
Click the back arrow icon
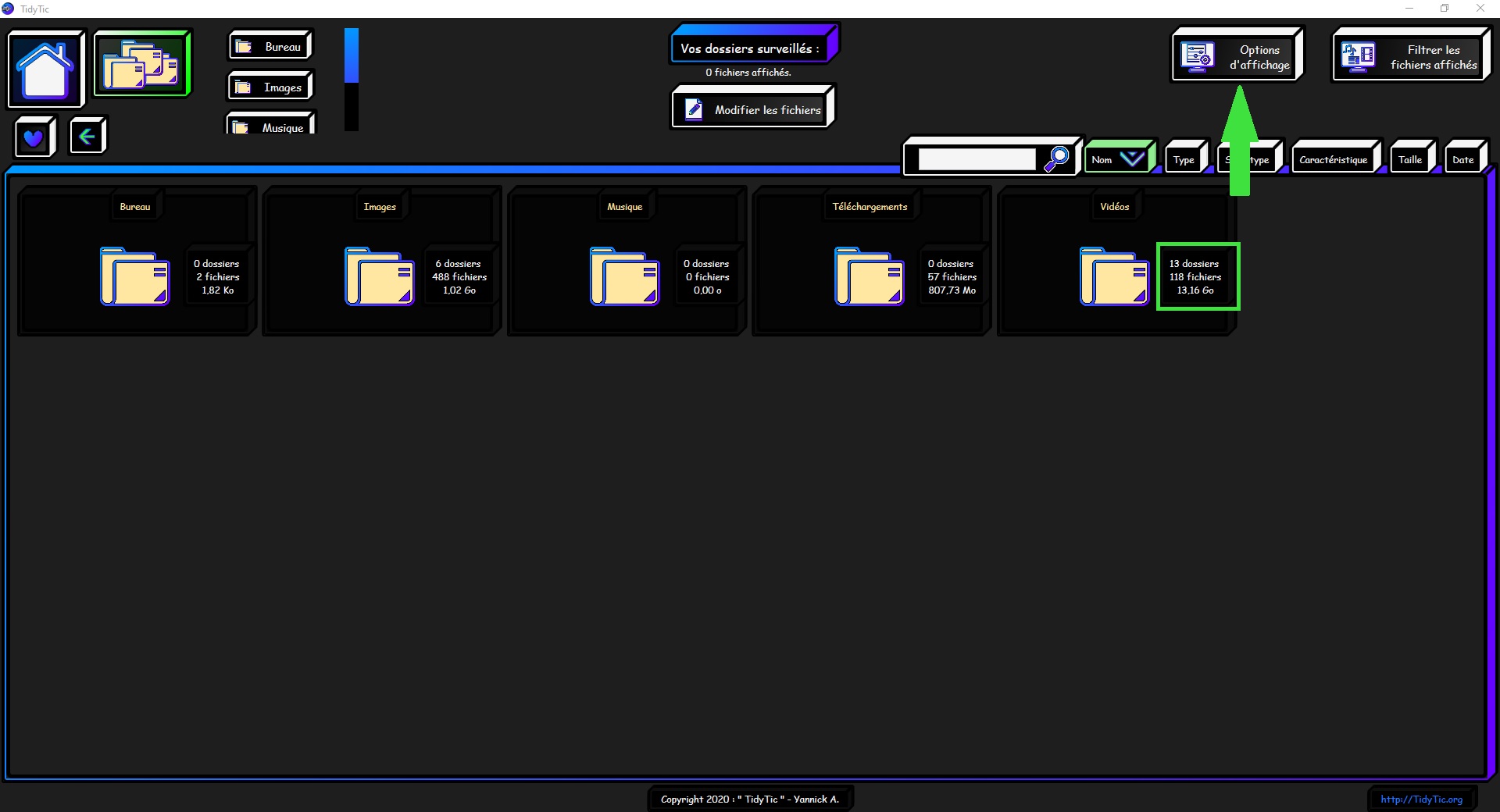pyautogui.click(x=87, y=137)
